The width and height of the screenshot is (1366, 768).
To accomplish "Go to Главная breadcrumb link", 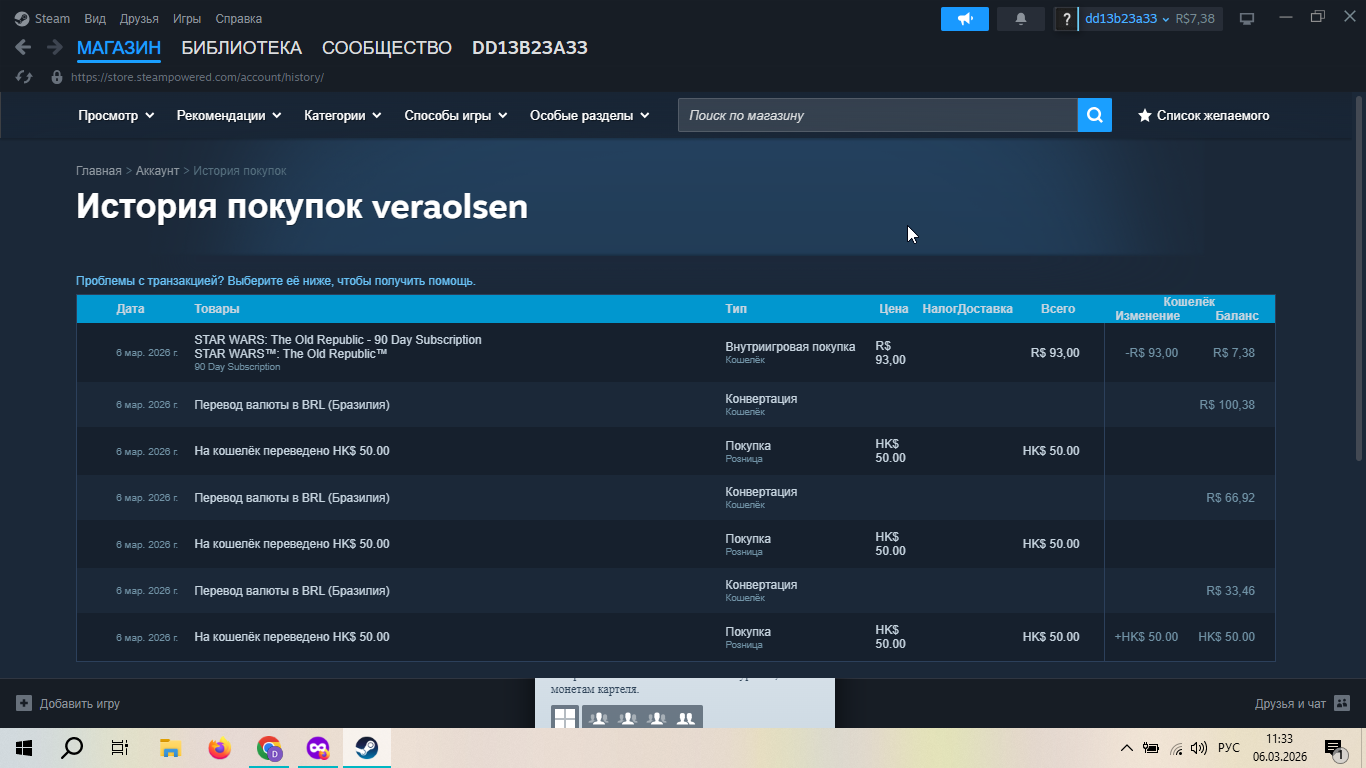I will pos(99,171).
